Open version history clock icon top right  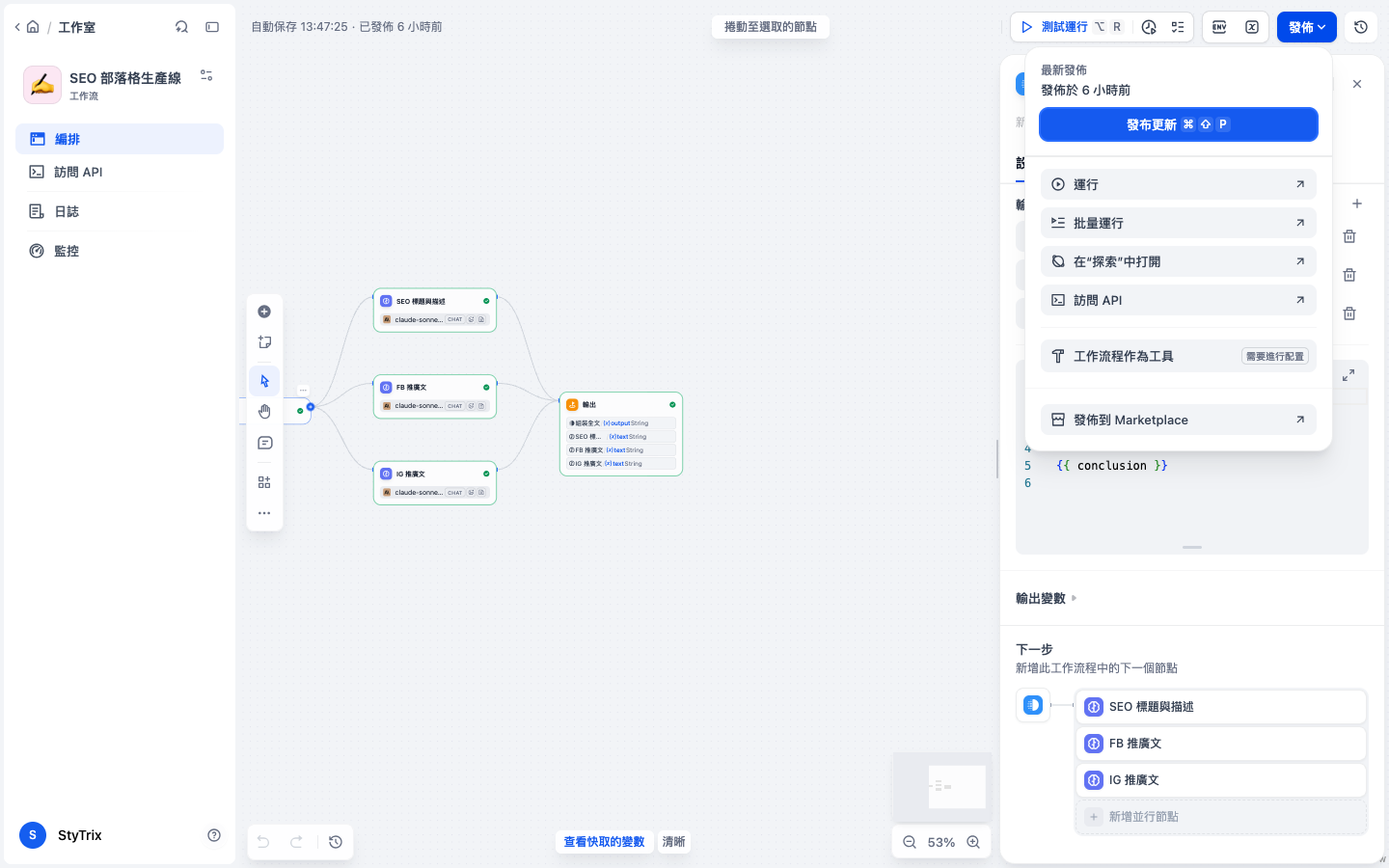pyautogui.click(x=1361, y=27)
